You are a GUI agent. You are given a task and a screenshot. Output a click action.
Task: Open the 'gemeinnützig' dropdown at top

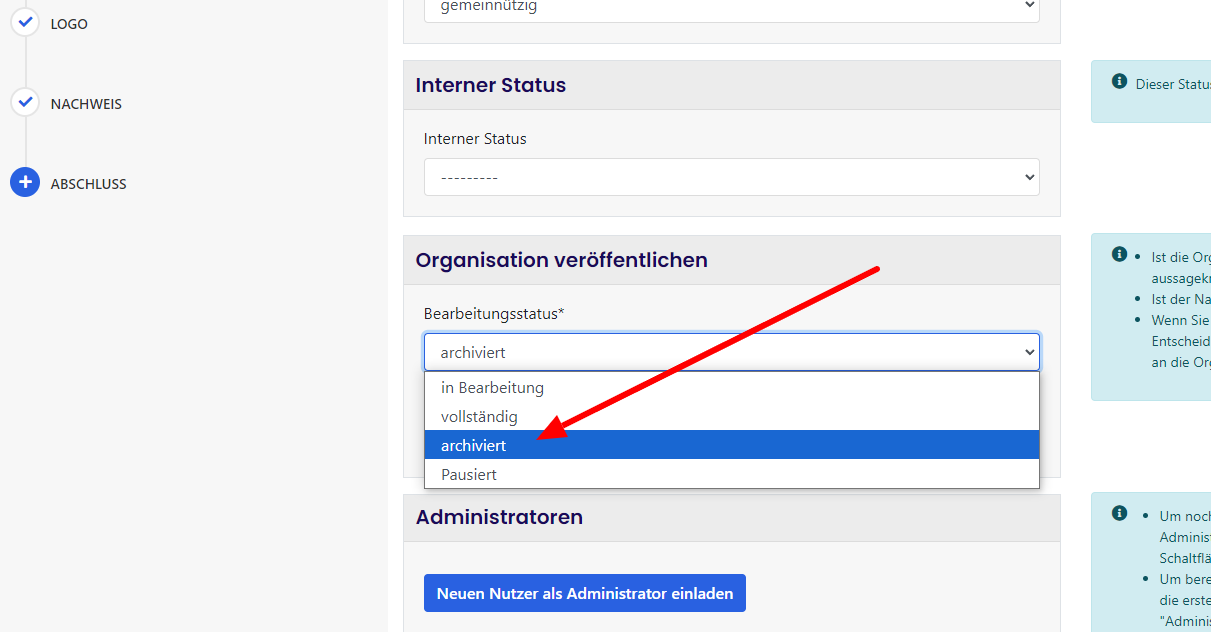click(731, 8)
